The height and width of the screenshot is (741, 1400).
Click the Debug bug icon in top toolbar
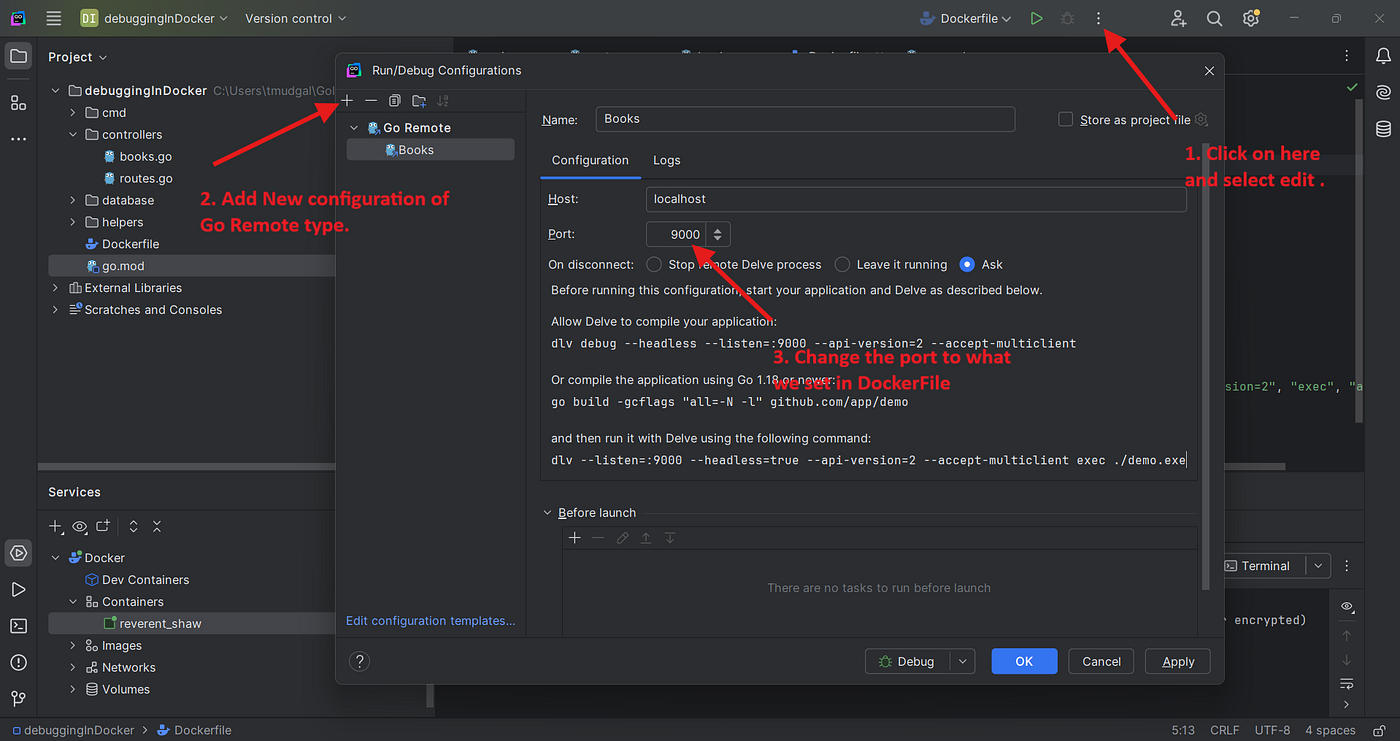pos(1067,18)
